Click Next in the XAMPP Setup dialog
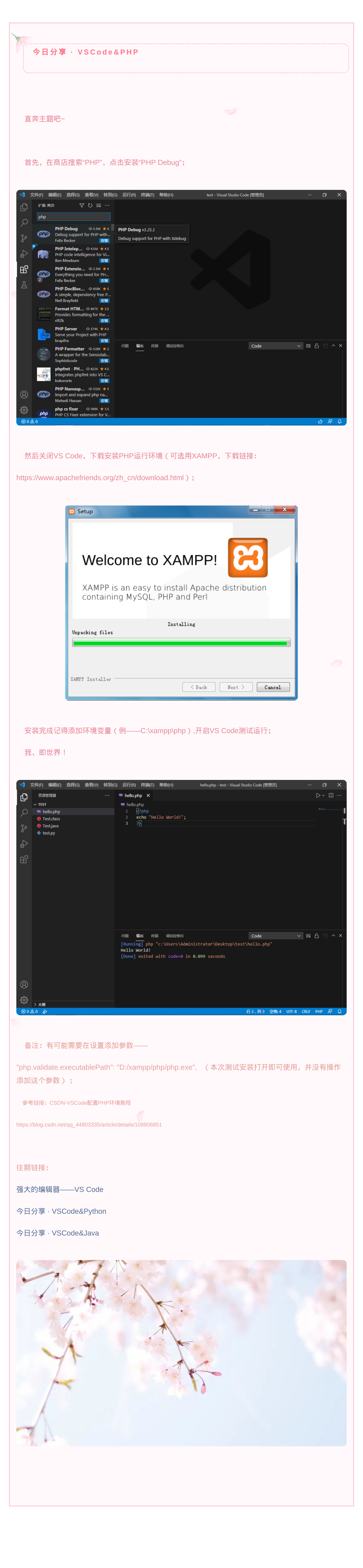Image resolution: width=363 pixels, height=1568 pixels. pyautogui.click(x=236, y=687)
